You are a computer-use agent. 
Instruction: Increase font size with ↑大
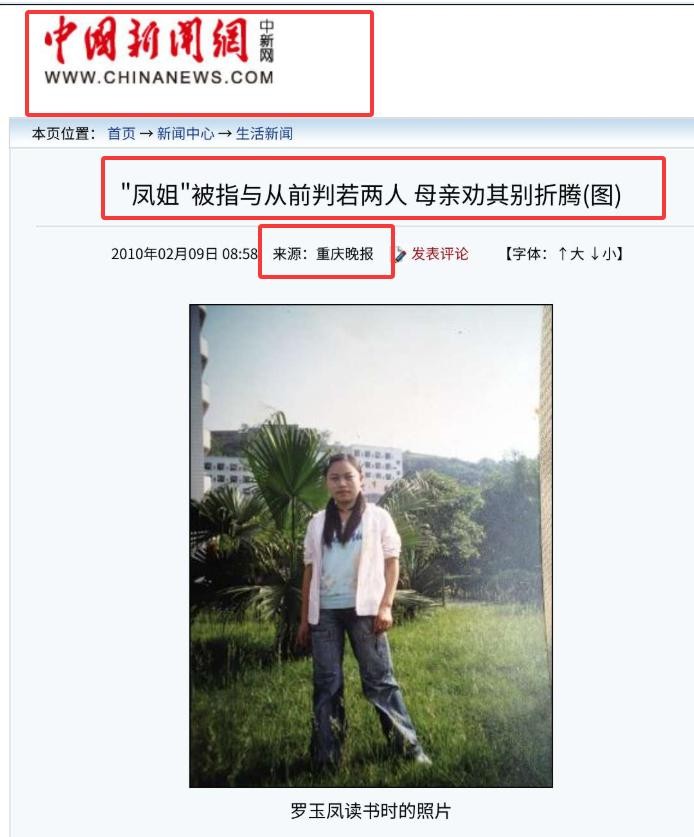coord(571,254)
